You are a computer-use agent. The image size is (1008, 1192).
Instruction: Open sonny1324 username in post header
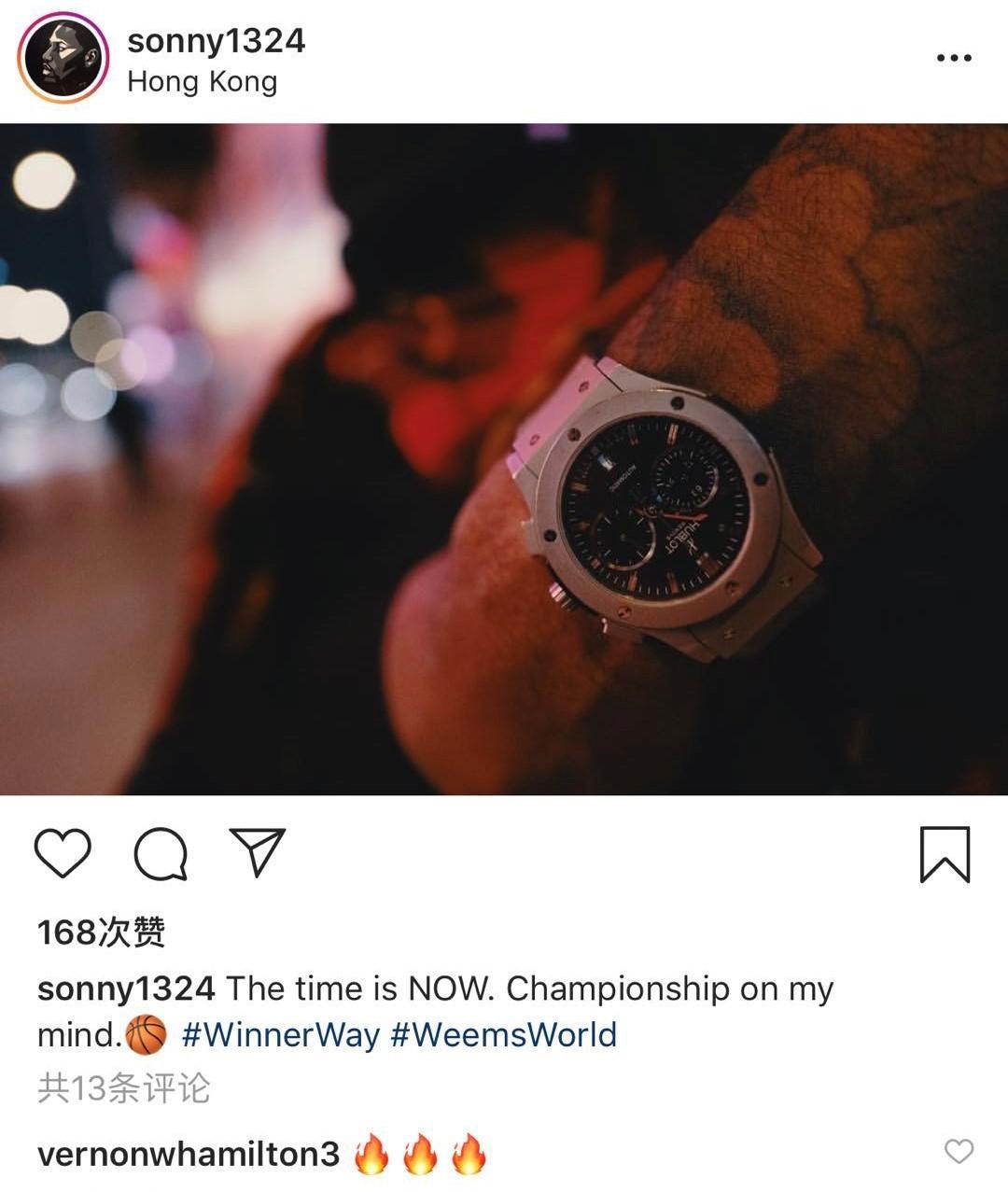(217, 41)
